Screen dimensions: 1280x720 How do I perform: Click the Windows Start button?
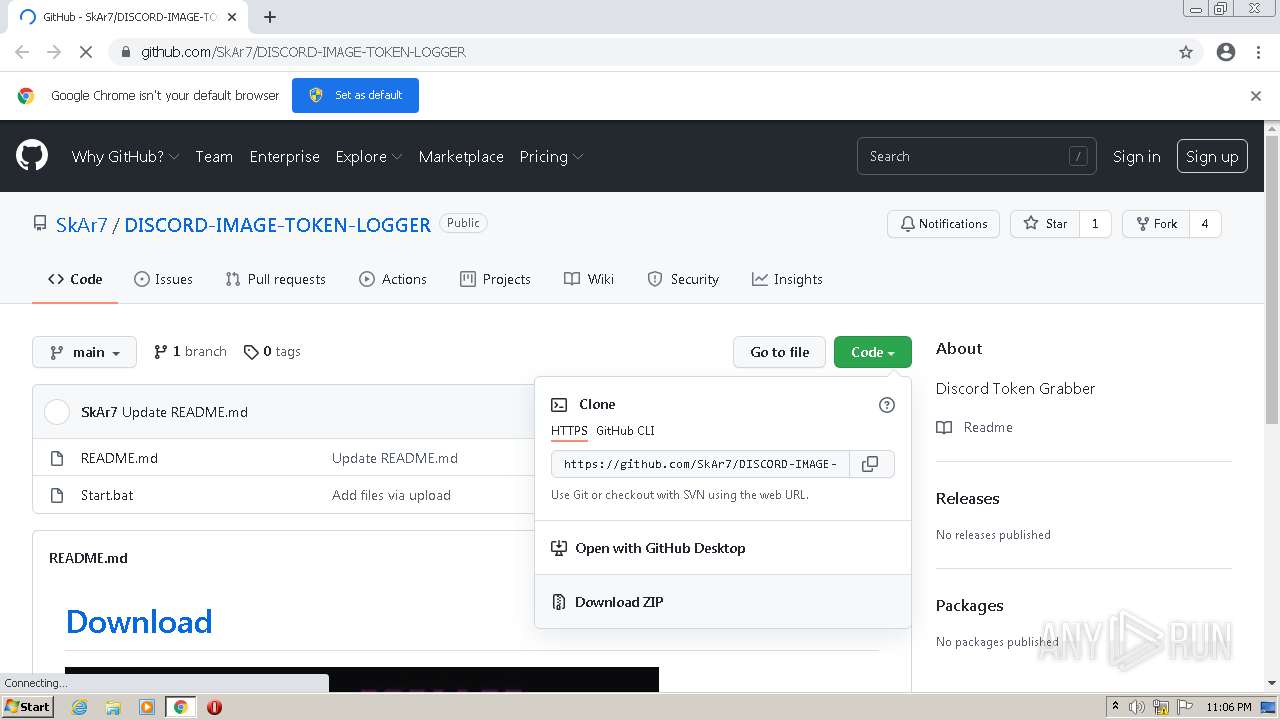(x=27, y=707)
